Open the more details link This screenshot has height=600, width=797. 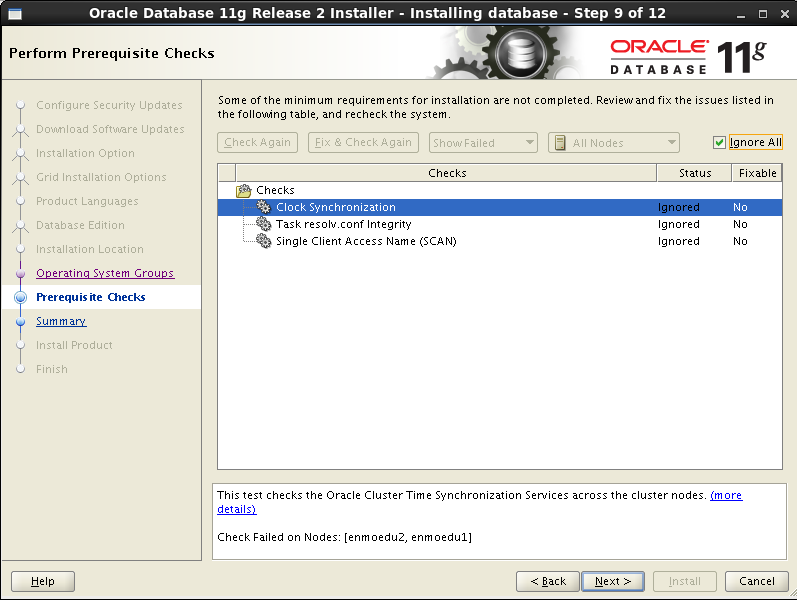pos(726,495)
